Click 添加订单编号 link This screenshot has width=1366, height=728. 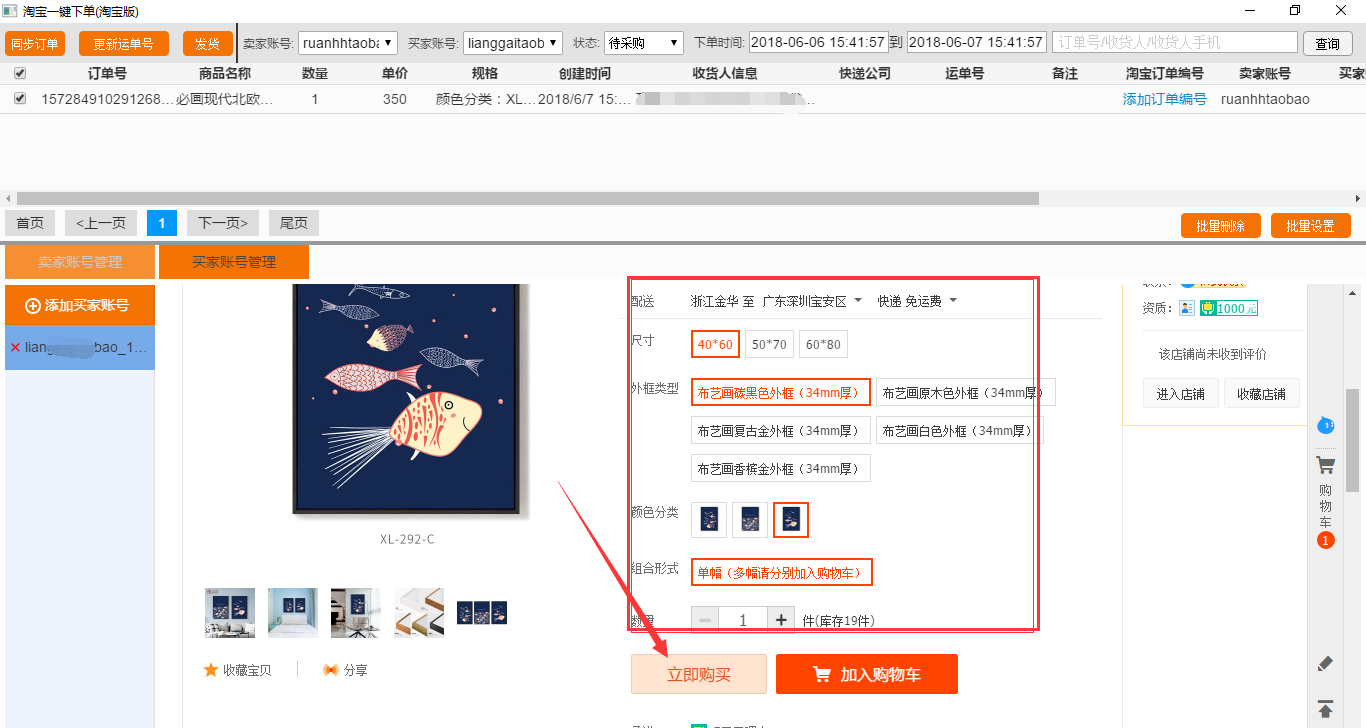(1165, 99)
